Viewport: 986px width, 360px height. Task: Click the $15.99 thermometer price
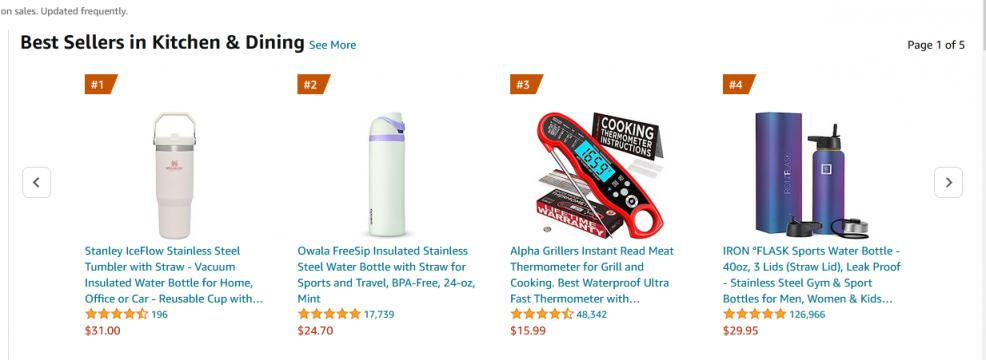pyautogui.click(x=528, y=330)
